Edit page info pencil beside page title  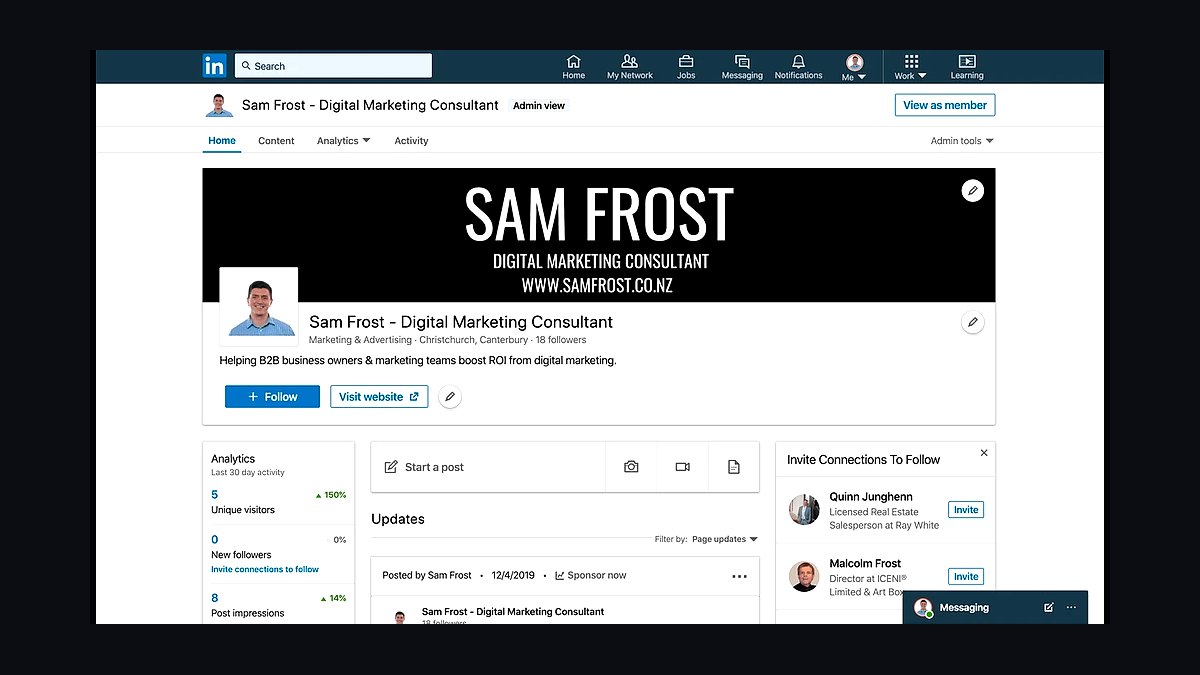(972, 322)
